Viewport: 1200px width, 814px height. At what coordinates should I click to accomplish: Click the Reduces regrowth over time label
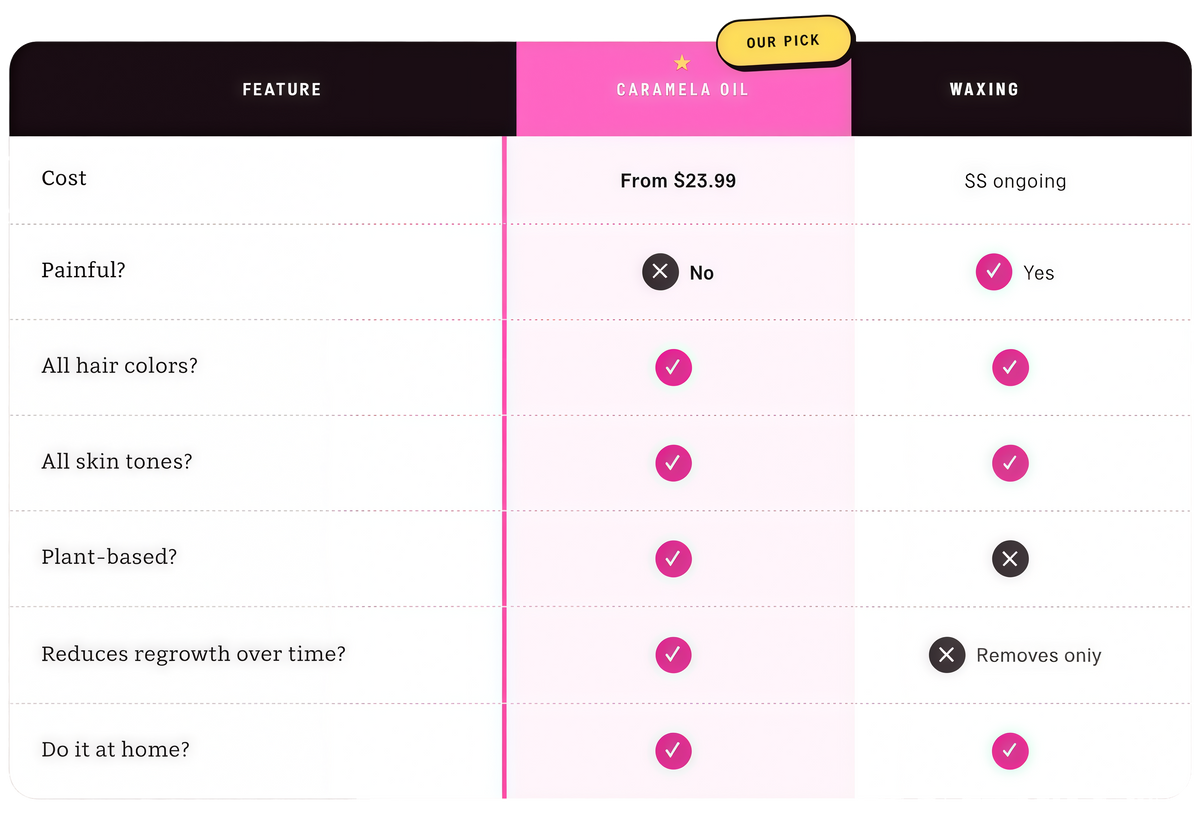[x=193, y=654]
